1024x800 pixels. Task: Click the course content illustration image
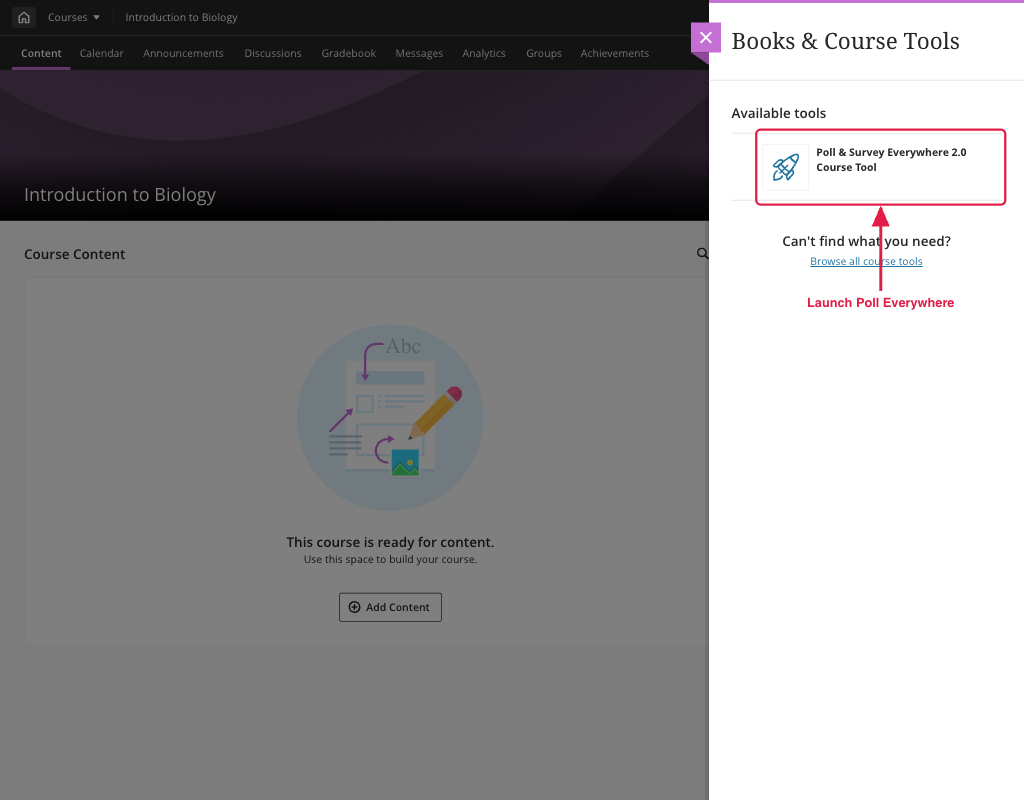391,418
